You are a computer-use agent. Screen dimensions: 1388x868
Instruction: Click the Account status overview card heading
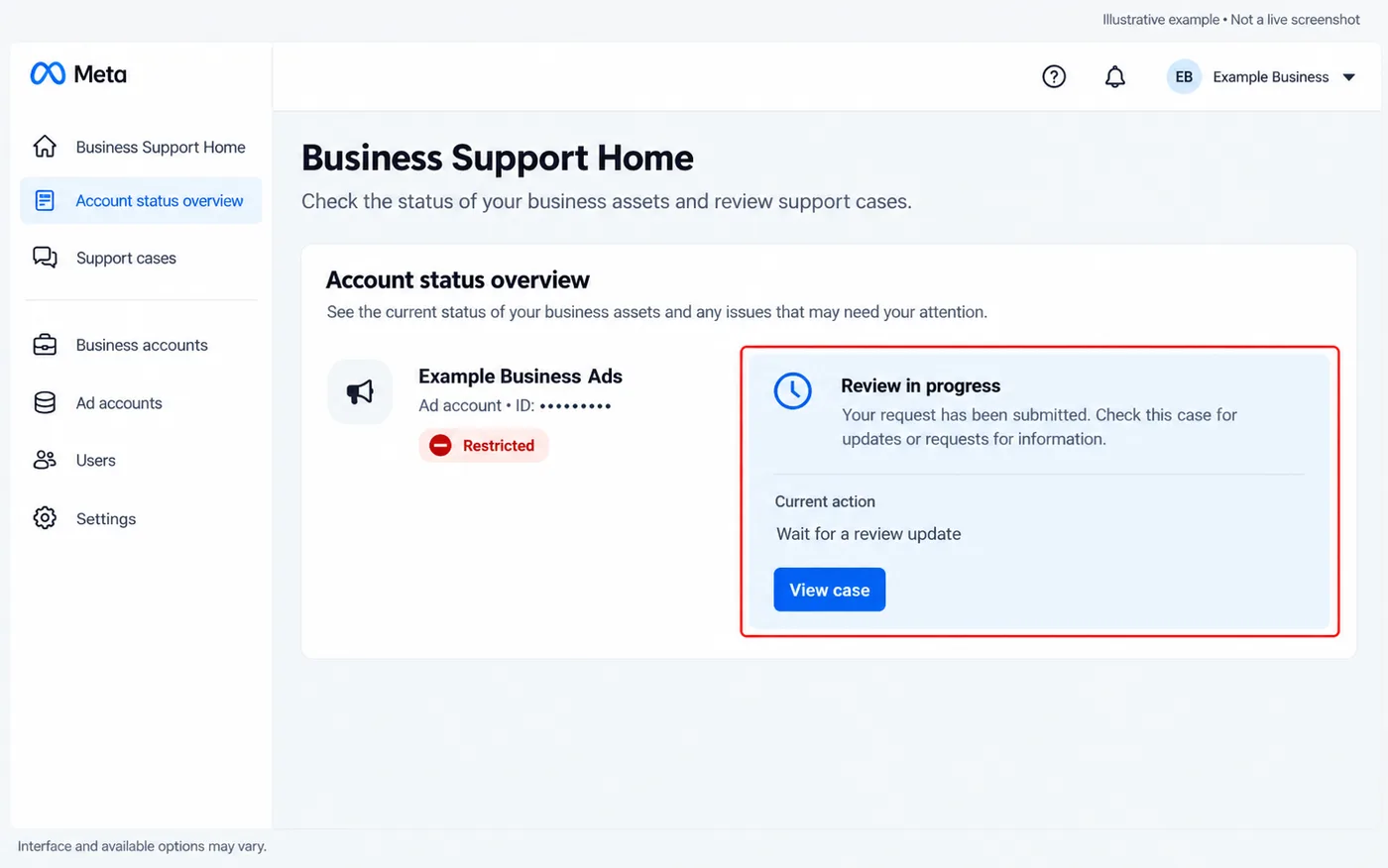pos(458,280)
